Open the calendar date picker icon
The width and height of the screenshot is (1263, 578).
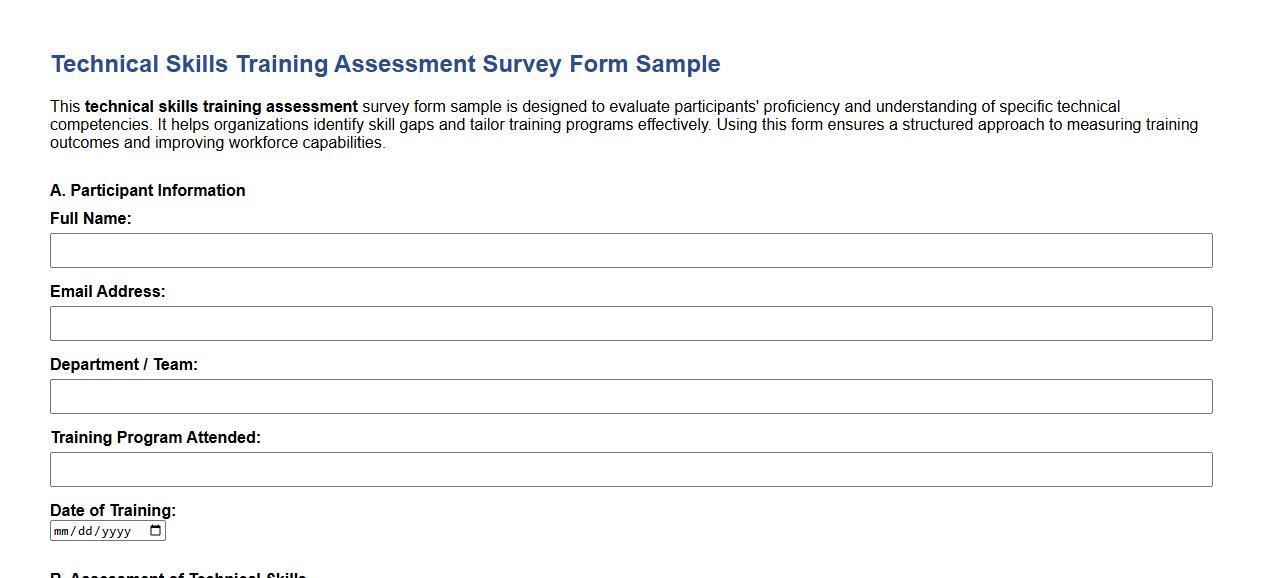[156, 530]
